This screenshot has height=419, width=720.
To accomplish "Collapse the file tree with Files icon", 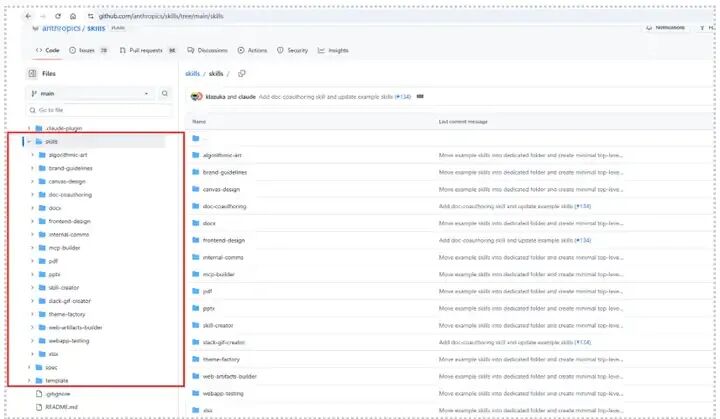I will (x=32, y=74).
